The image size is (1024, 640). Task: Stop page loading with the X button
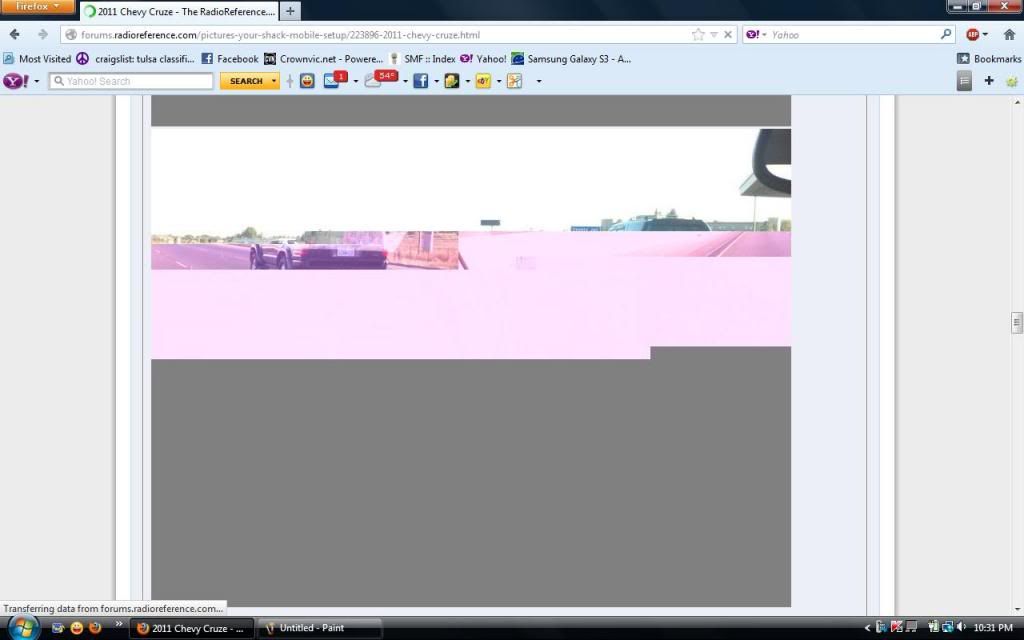tap(728, 34)
